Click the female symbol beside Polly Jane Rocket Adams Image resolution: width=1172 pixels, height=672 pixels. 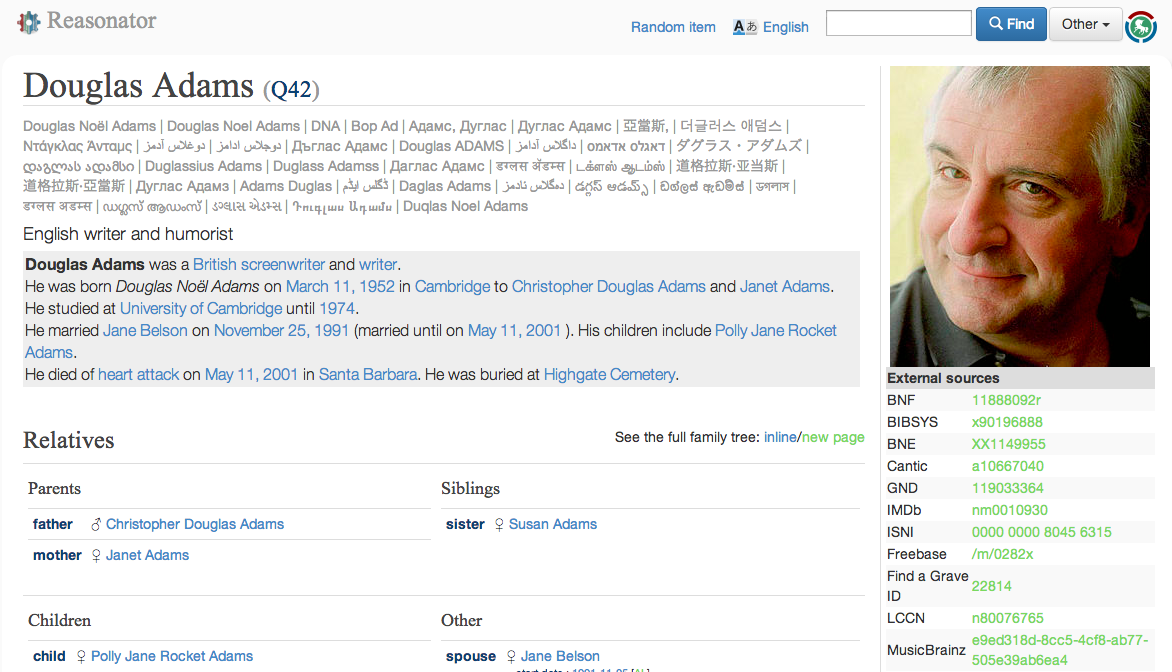(x=81, y=656)
